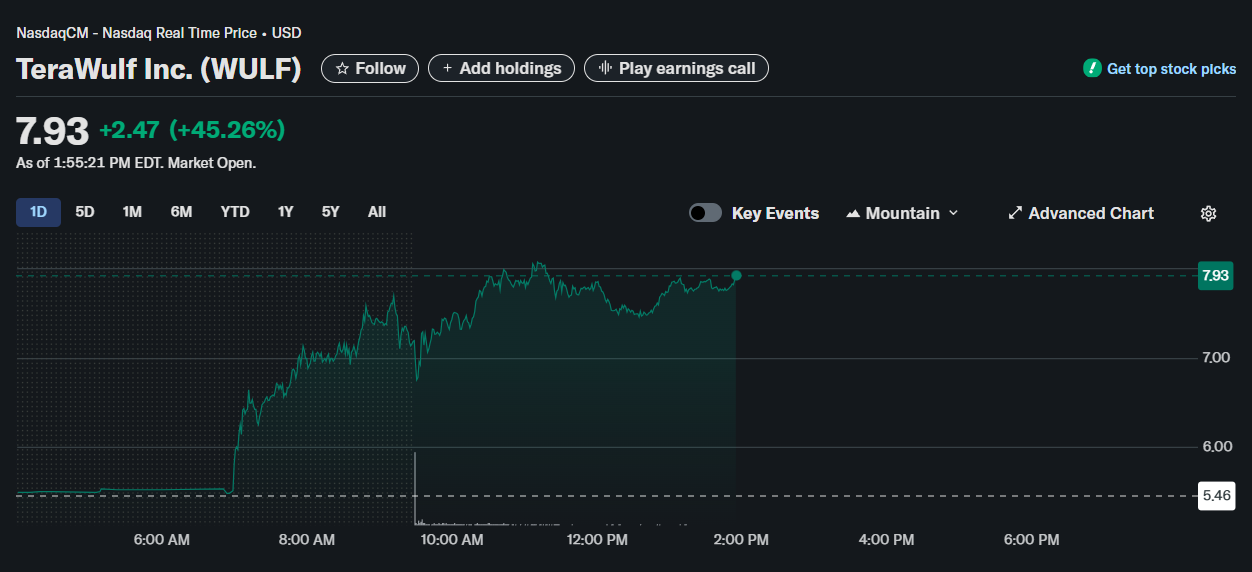
Task: Click the green Get top stock picks icon
Action: 1092,69
